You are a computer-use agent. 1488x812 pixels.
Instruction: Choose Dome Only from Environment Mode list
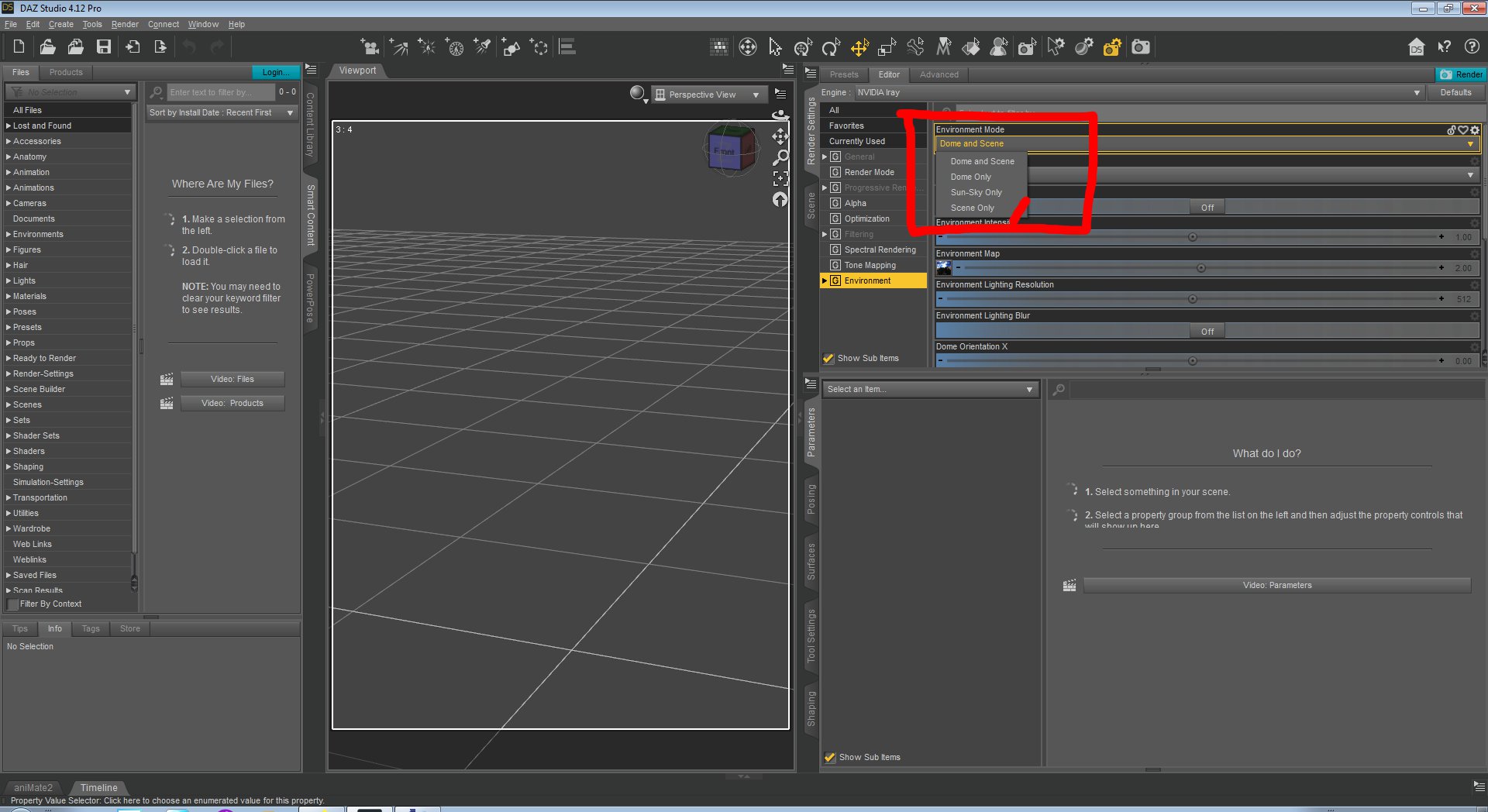(971, 177)
